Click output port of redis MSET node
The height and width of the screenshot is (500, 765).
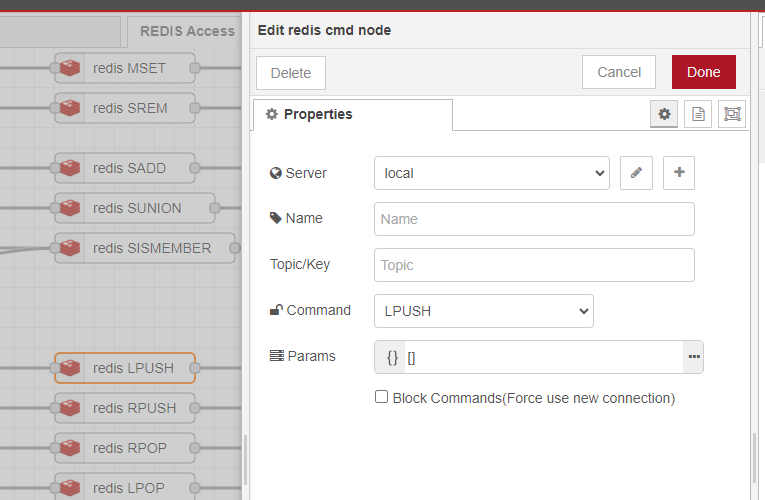tap(195, 68)
